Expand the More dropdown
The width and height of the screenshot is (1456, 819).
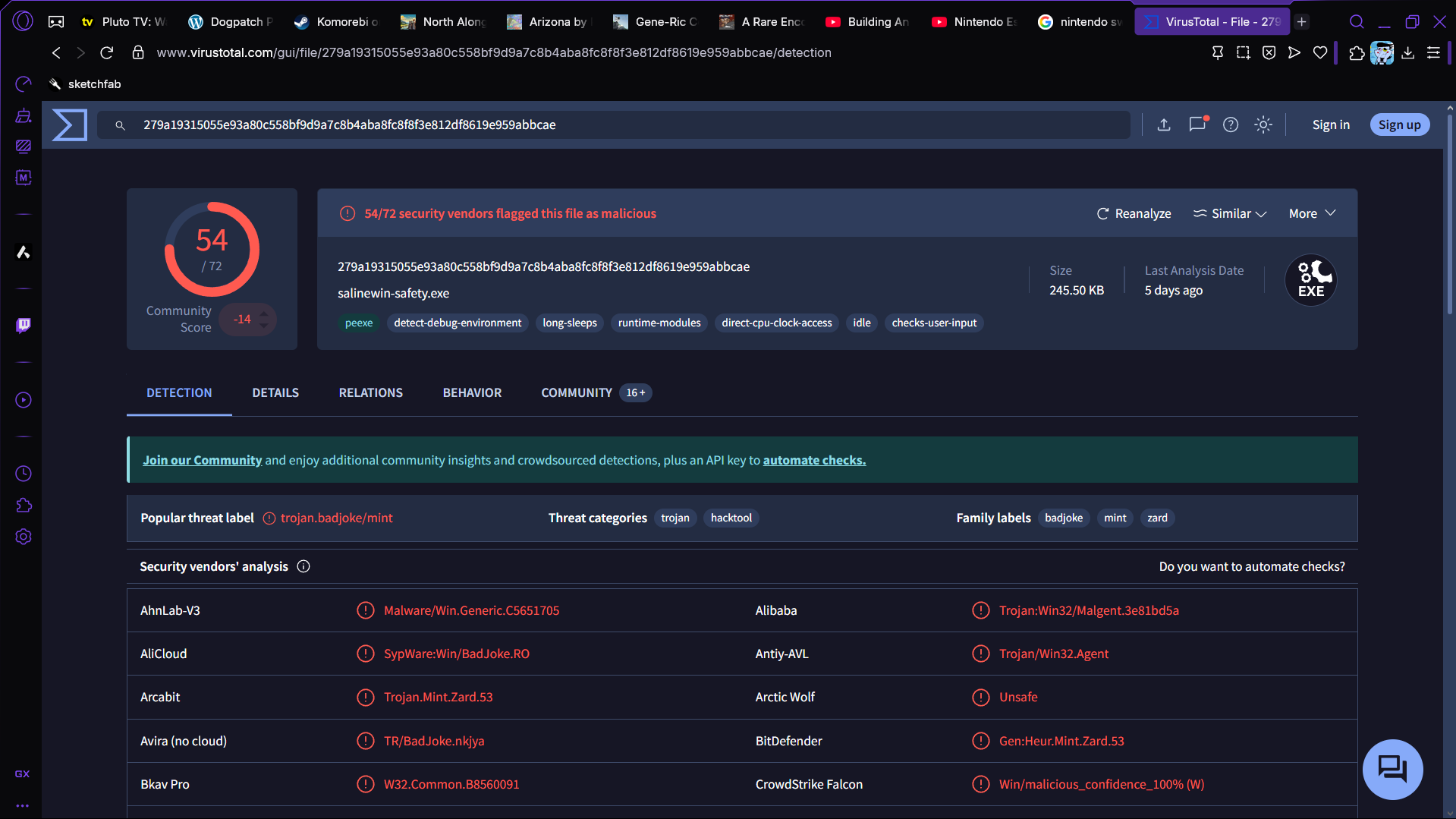(x=1313, y=214)
